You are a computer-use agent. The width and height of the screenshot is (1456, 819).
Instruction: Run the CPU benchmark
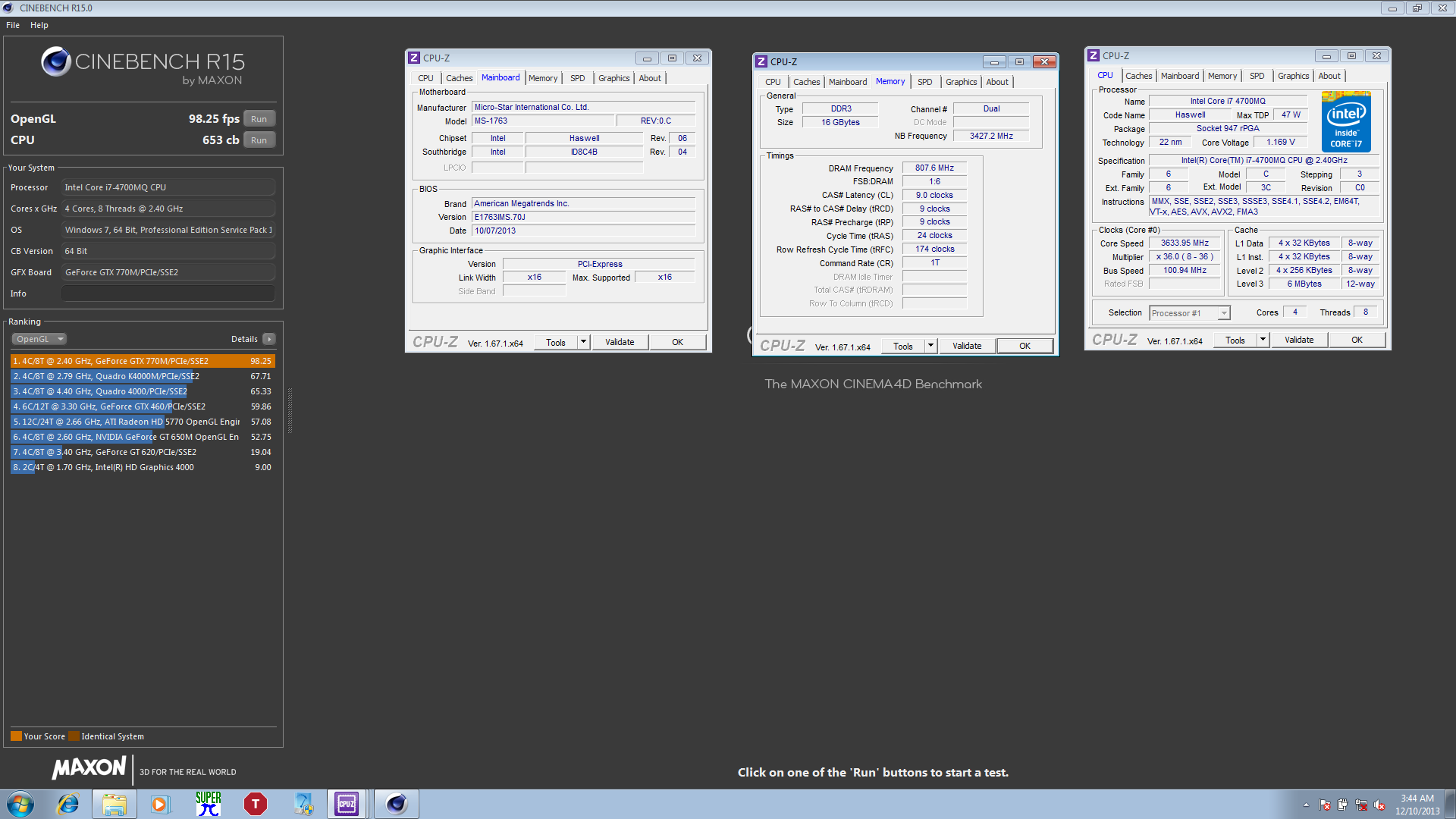pyautogui.click(x=259, y=140)
